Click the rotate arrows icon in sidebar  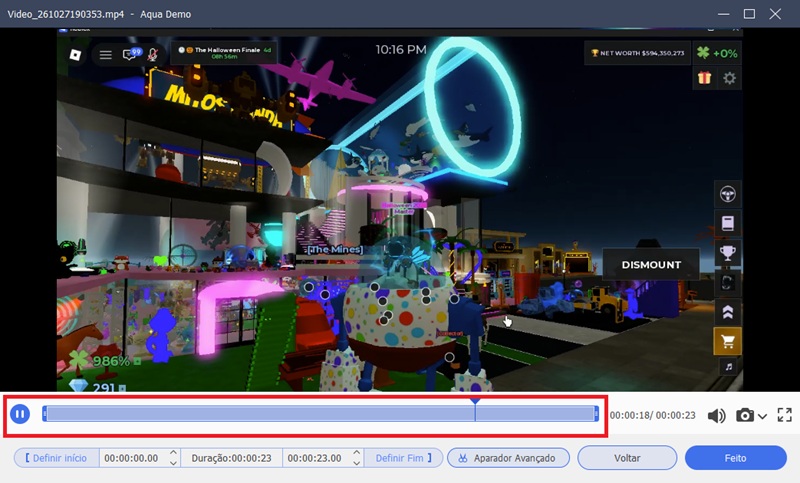pos(728,282)
